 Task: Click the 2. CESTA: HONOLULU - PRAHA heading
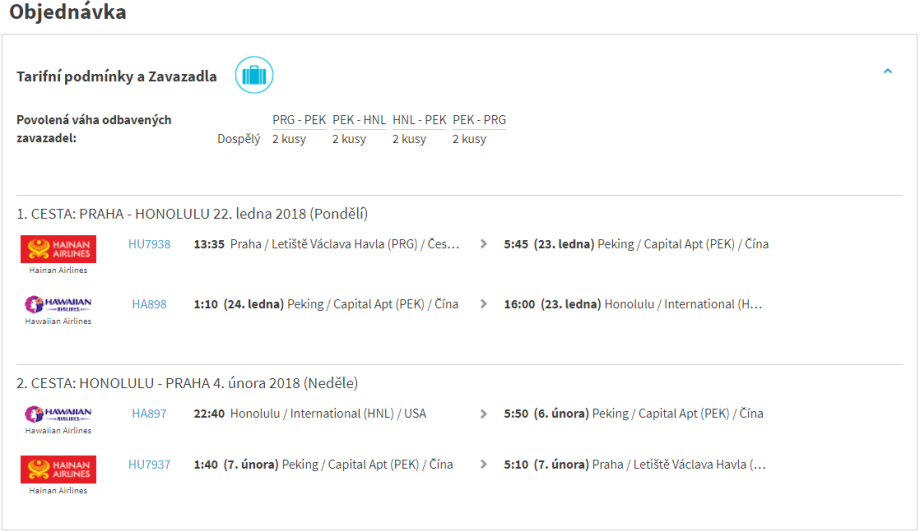[x=187, y=383]
